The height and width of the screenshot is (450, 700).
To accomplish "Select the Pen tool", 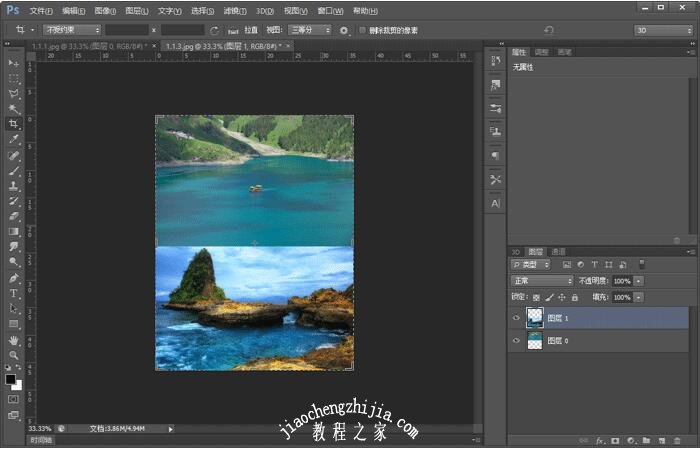I will [14, 278].
